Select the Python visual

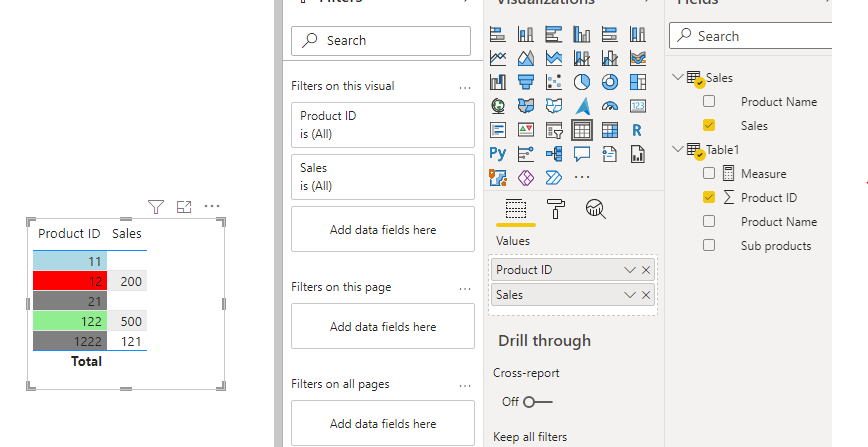tap(498, 153)
